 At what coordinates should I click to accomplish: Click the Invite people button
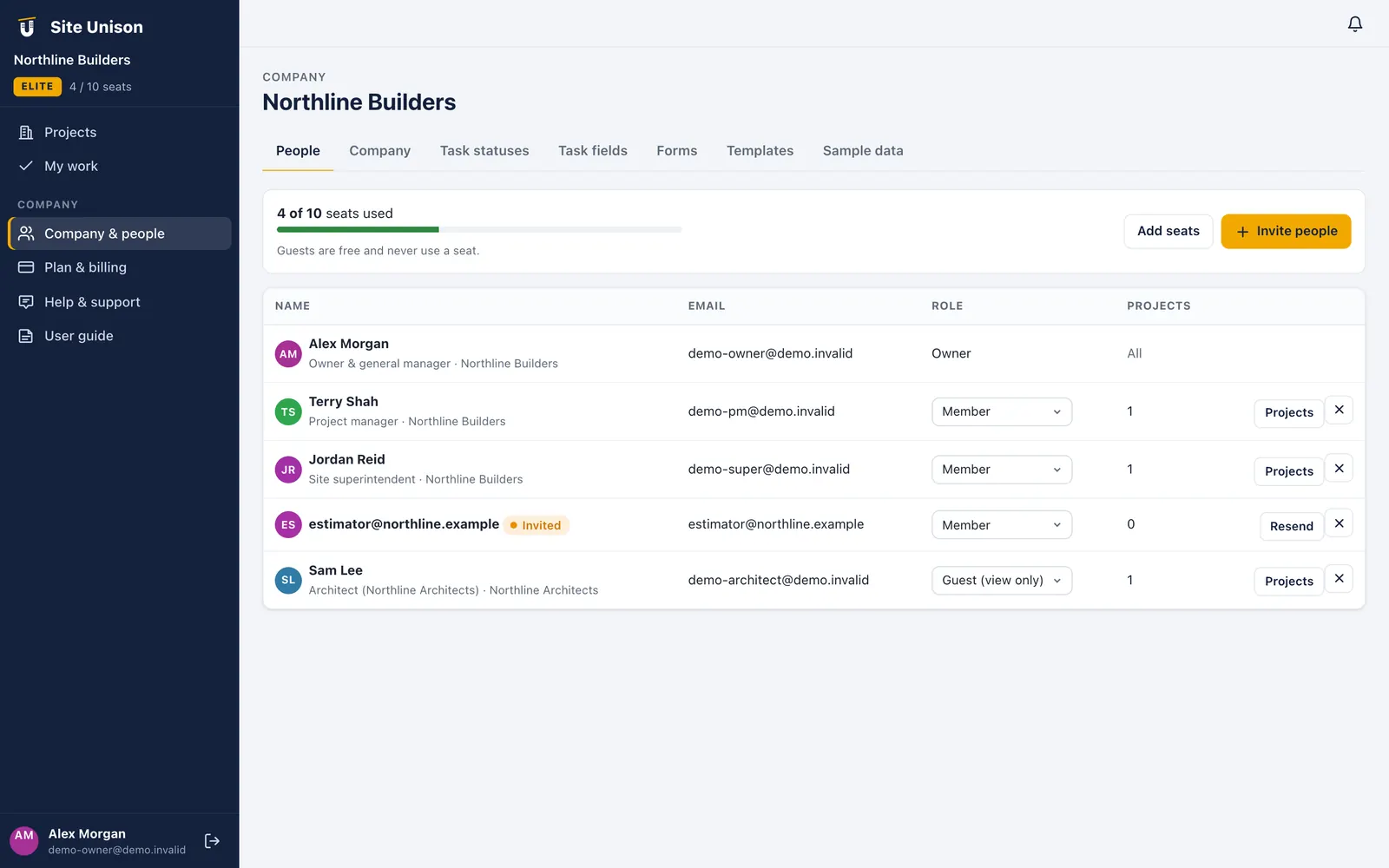[1286, 231]
